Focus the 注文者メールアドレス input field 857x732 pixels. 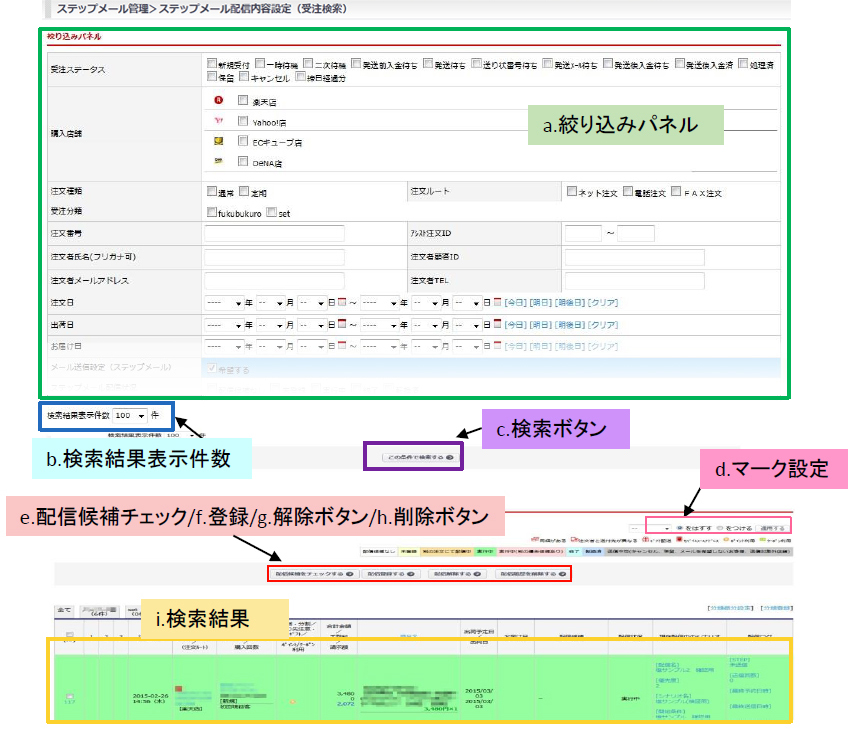(x=274, y=280)
